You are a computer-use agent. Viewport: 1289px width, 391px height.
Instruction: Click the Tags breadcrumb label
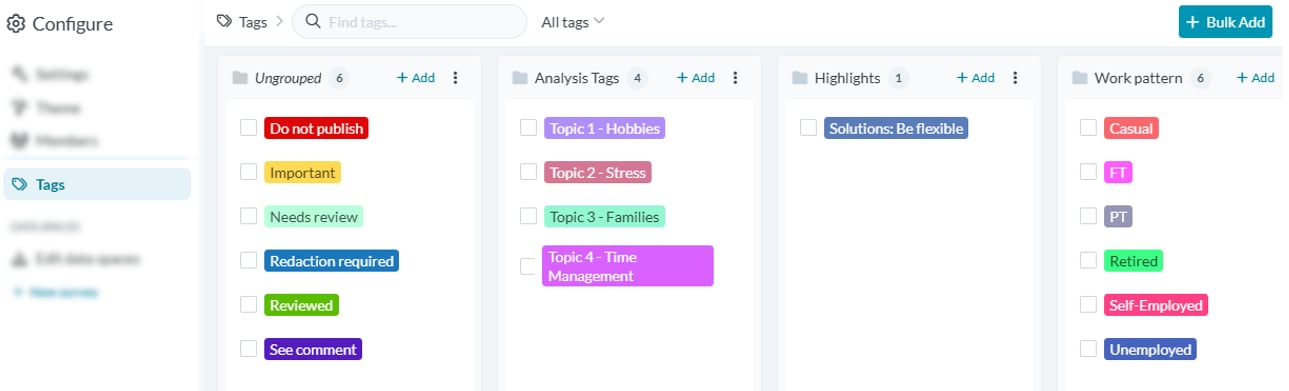coord(253,21)
